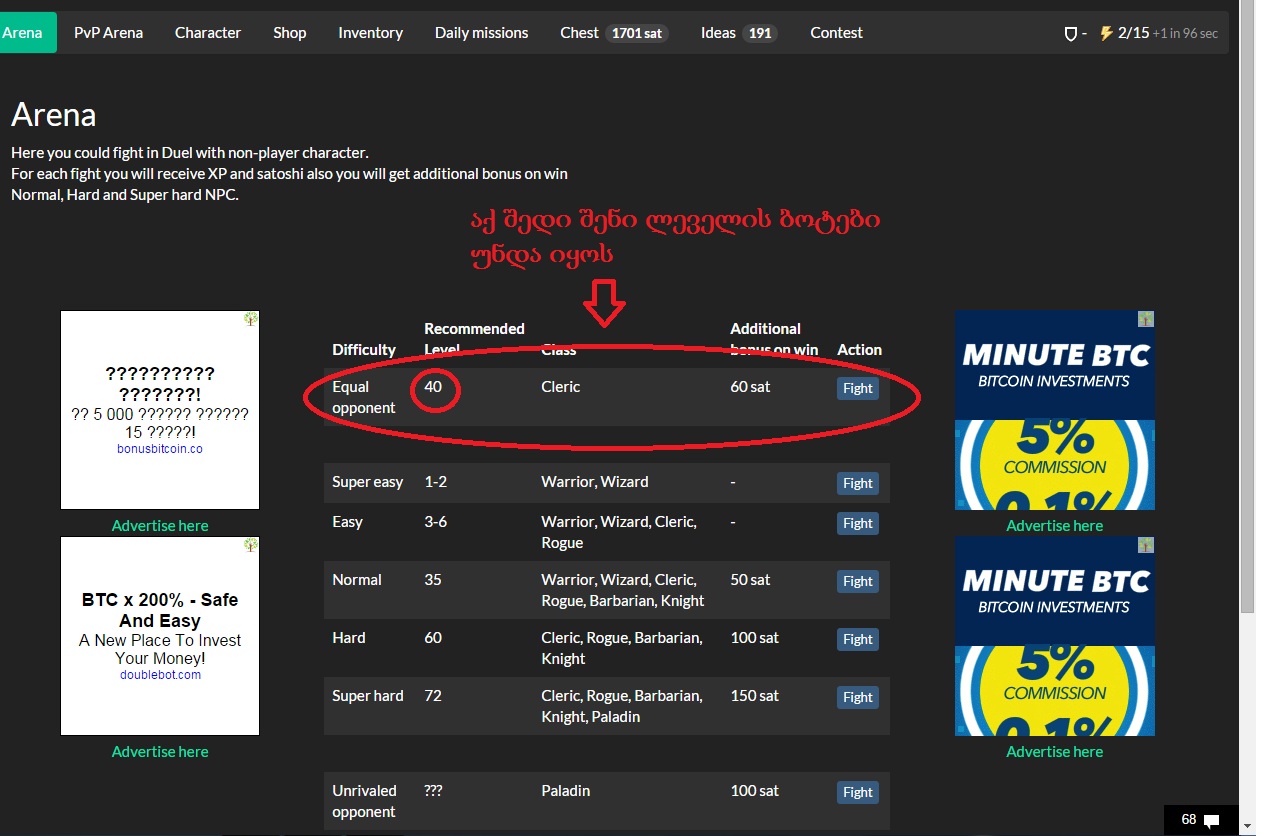
Task: Click Advertise here below the lower Minute BTC ad
Action: pos(1055,752)
